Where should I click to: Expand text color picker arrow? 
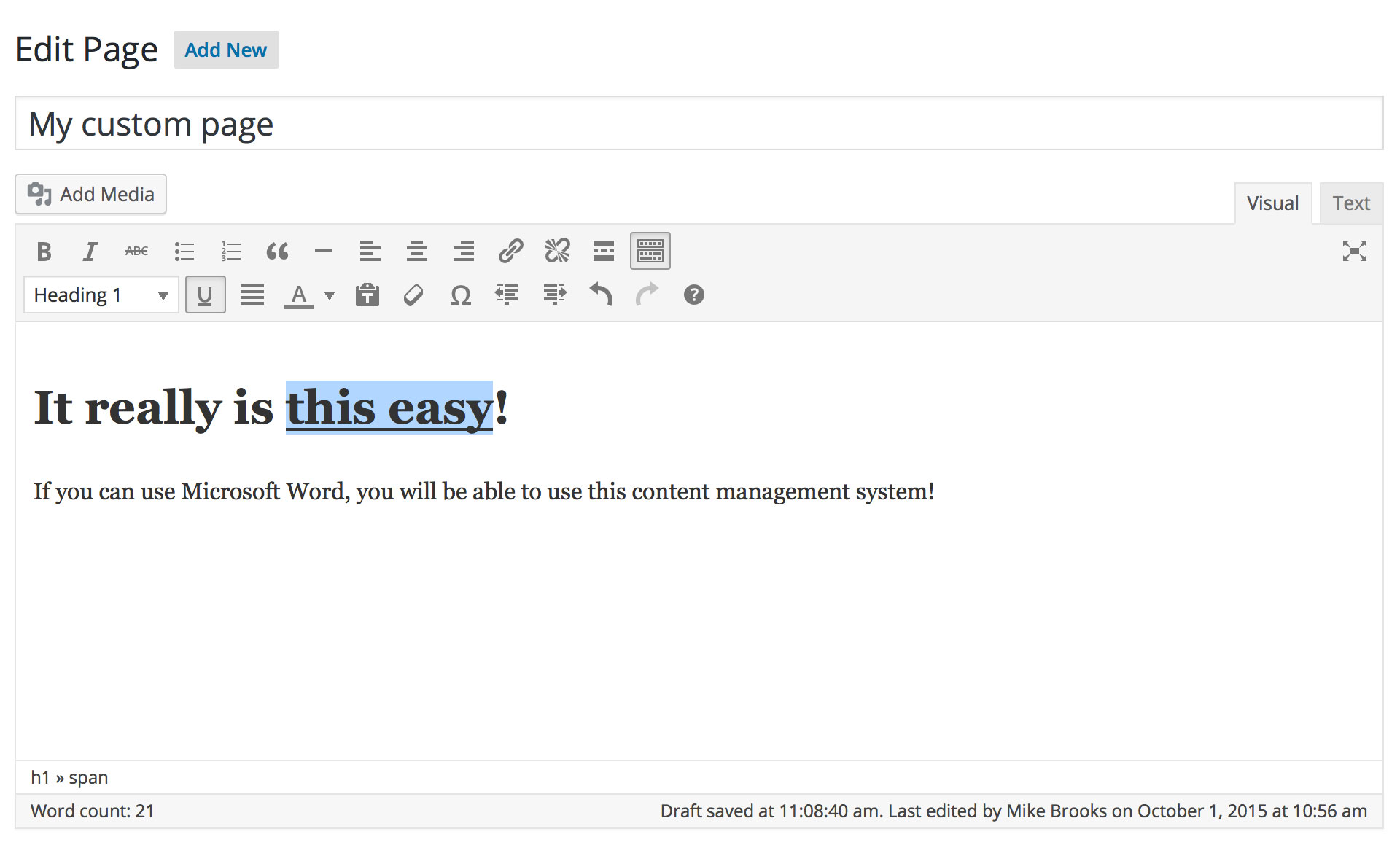330,295
